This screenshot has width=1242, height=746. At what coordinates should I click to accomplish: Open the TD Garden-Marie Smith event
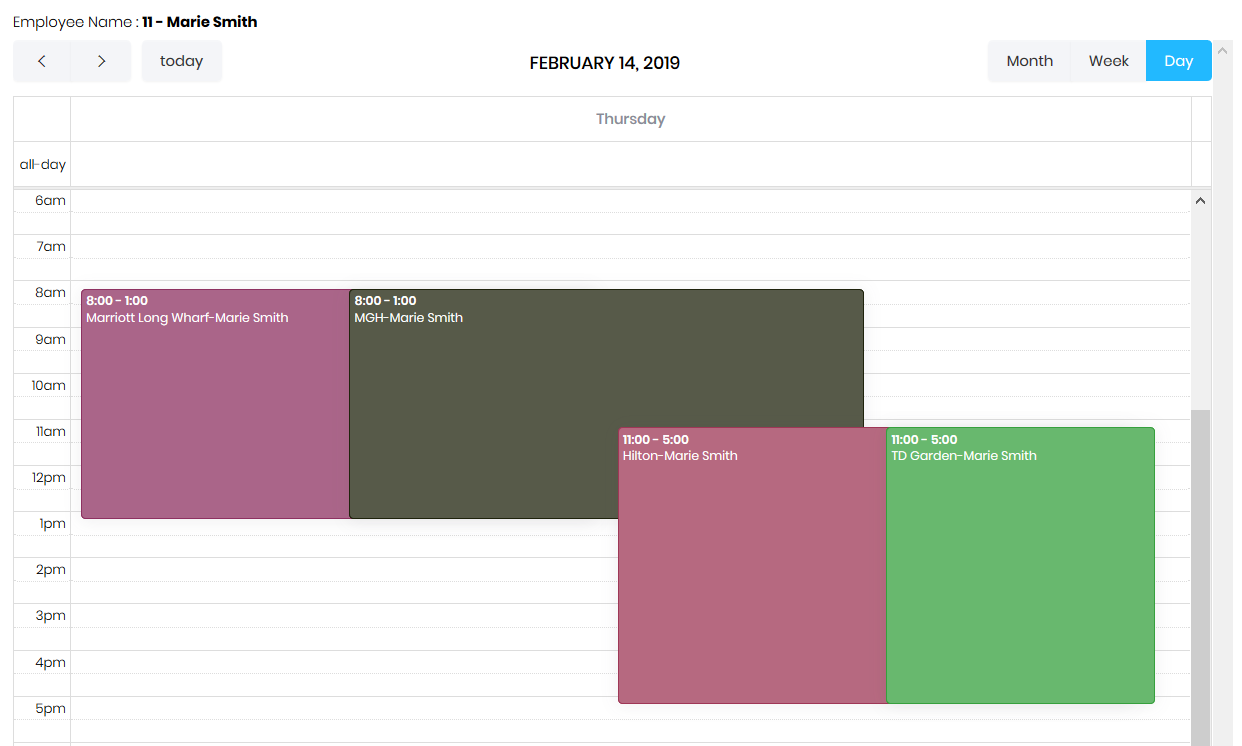click(x=1020, y=580)
